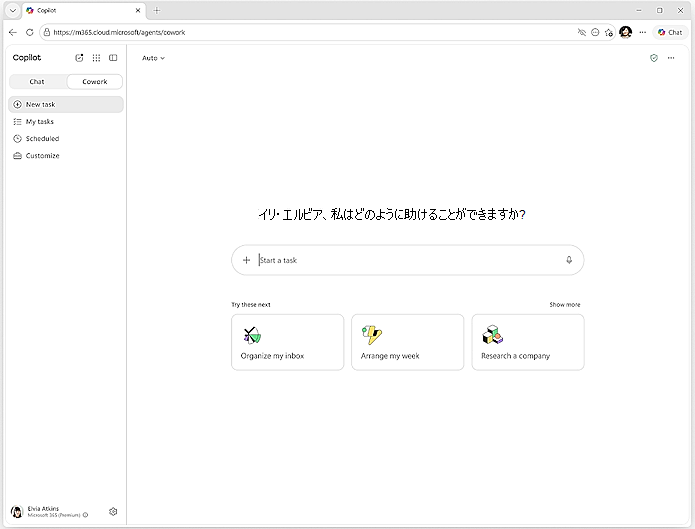Click the lock site info icon

47,32
